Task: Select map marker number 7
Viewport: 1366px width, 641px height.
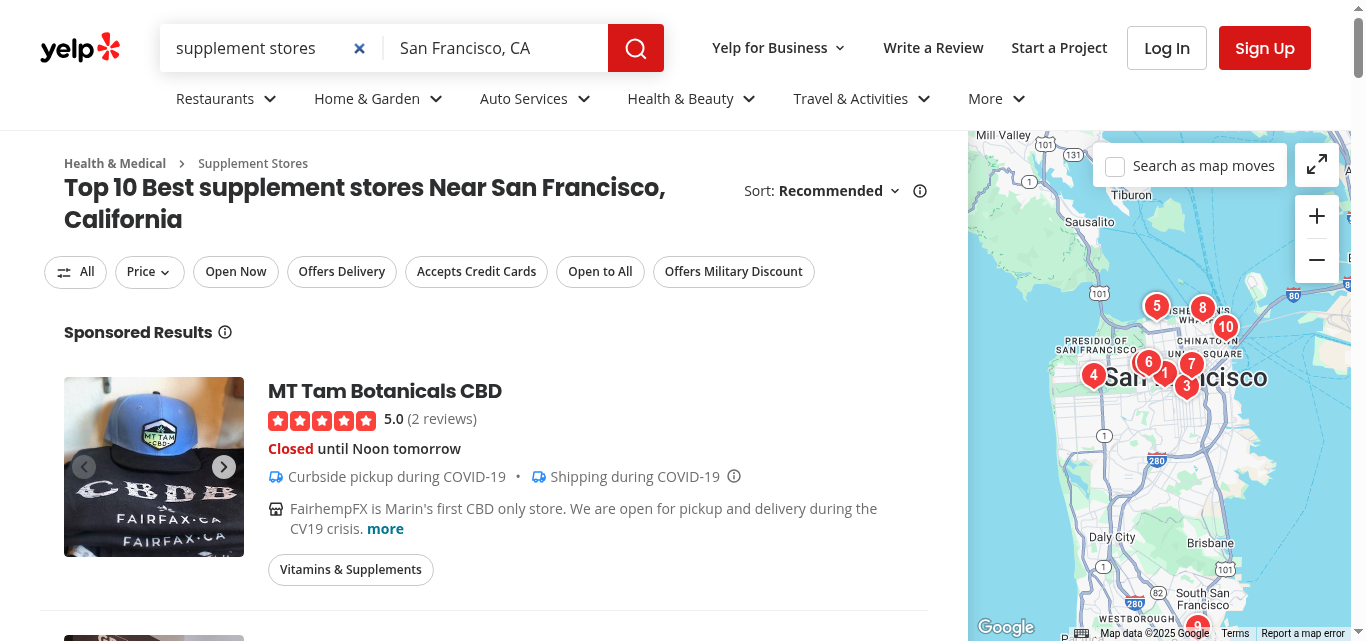Action: 1191,365
